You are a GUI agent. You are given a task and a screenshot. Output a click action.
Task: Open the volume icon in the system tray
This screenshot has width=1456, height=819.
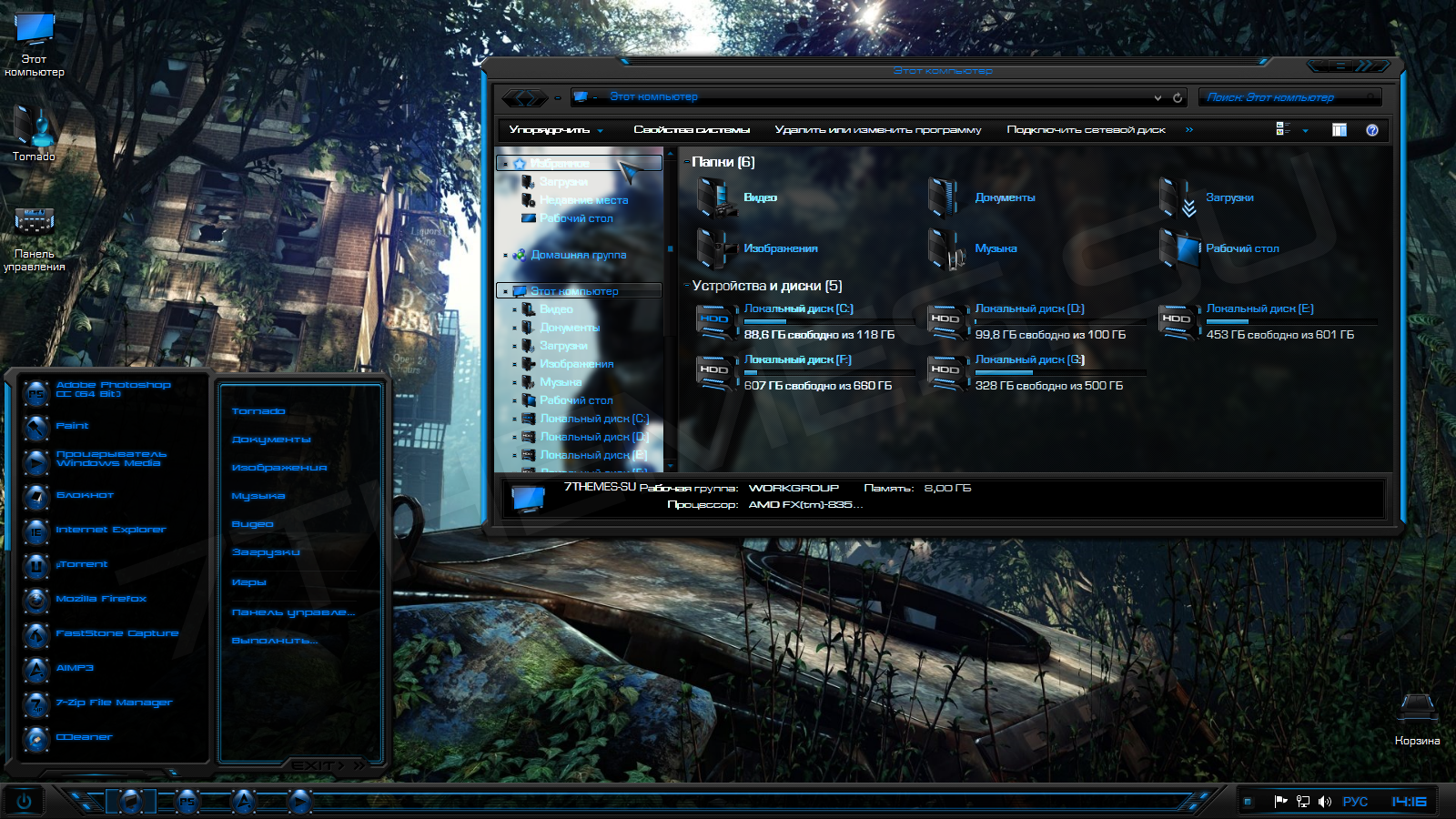tap(1324, 802)
